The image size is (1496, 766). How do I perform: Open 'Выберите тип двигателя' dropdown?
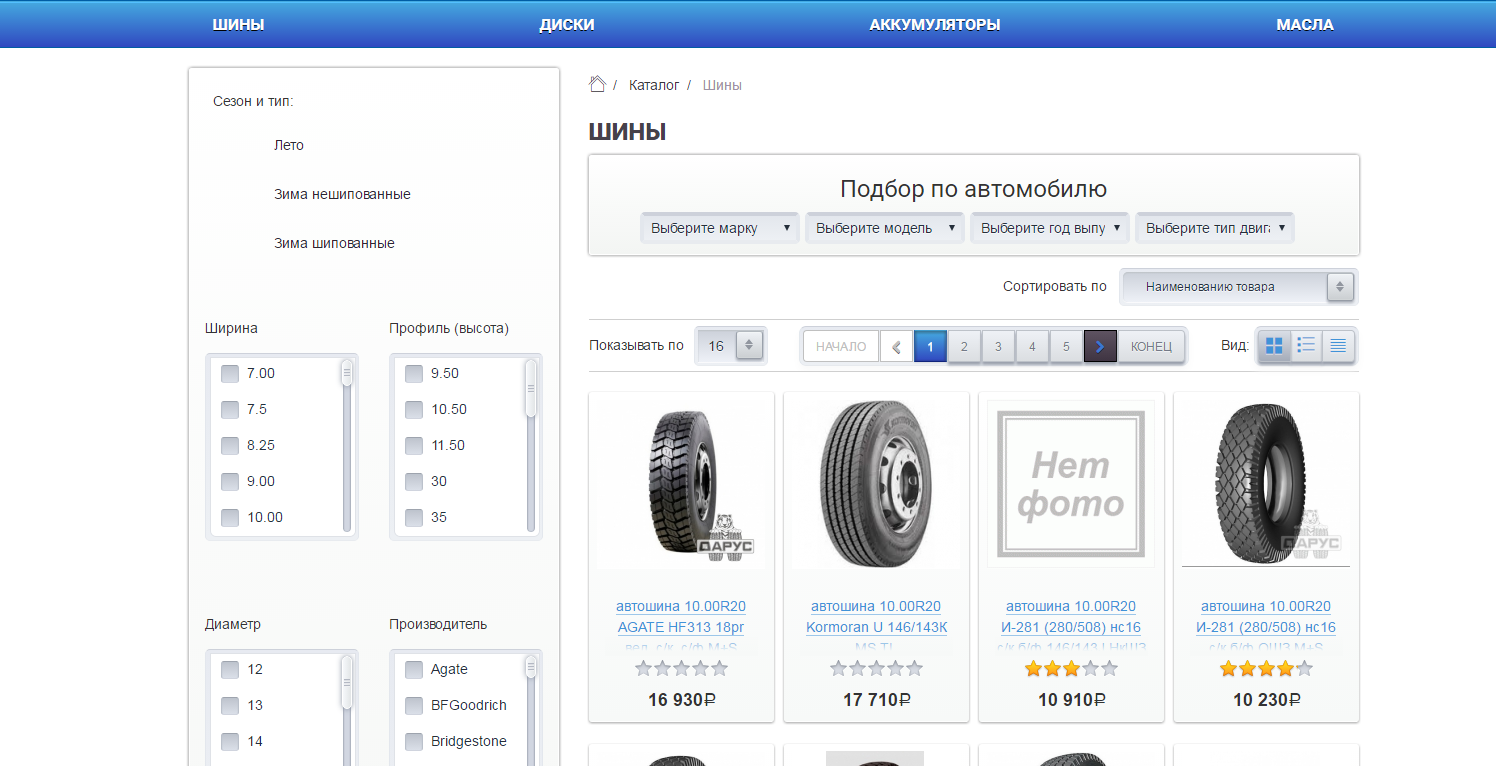click(x=1215, y=228)
